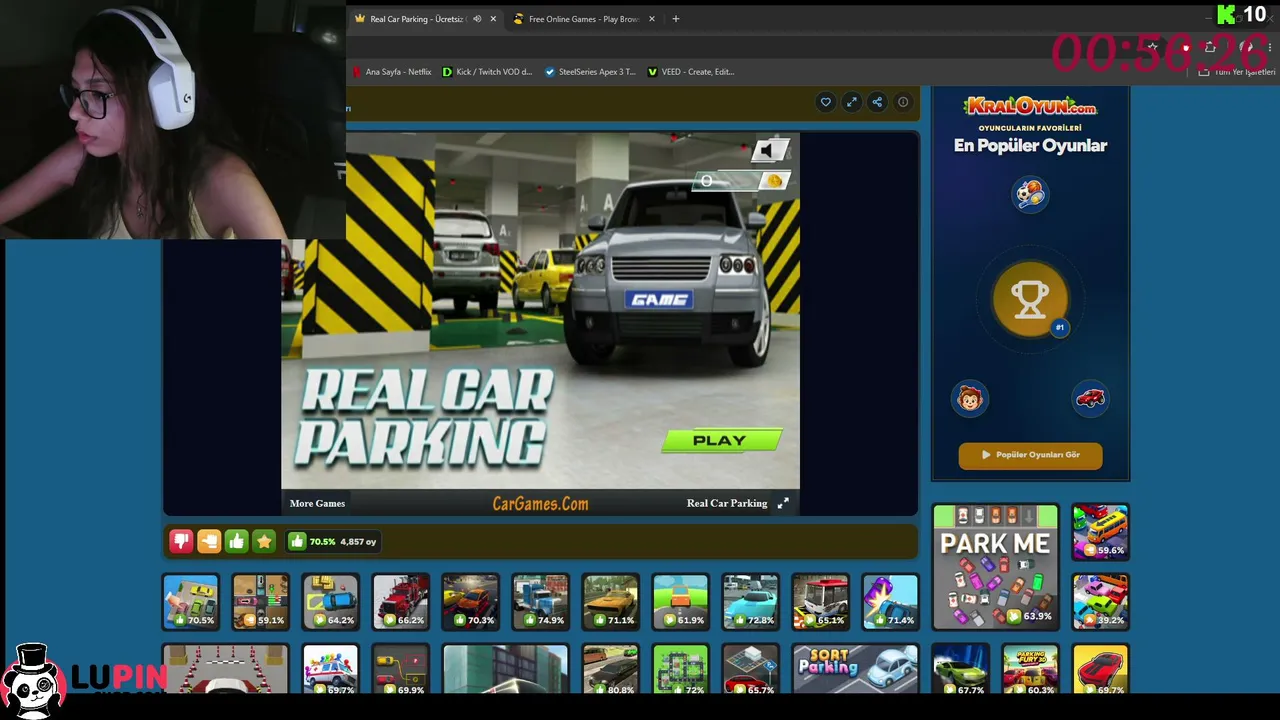Image resolution: width=1280 pixels, height=720 pixels.
Task: Click the yellow star favorite icon
Action: [264, 541]
